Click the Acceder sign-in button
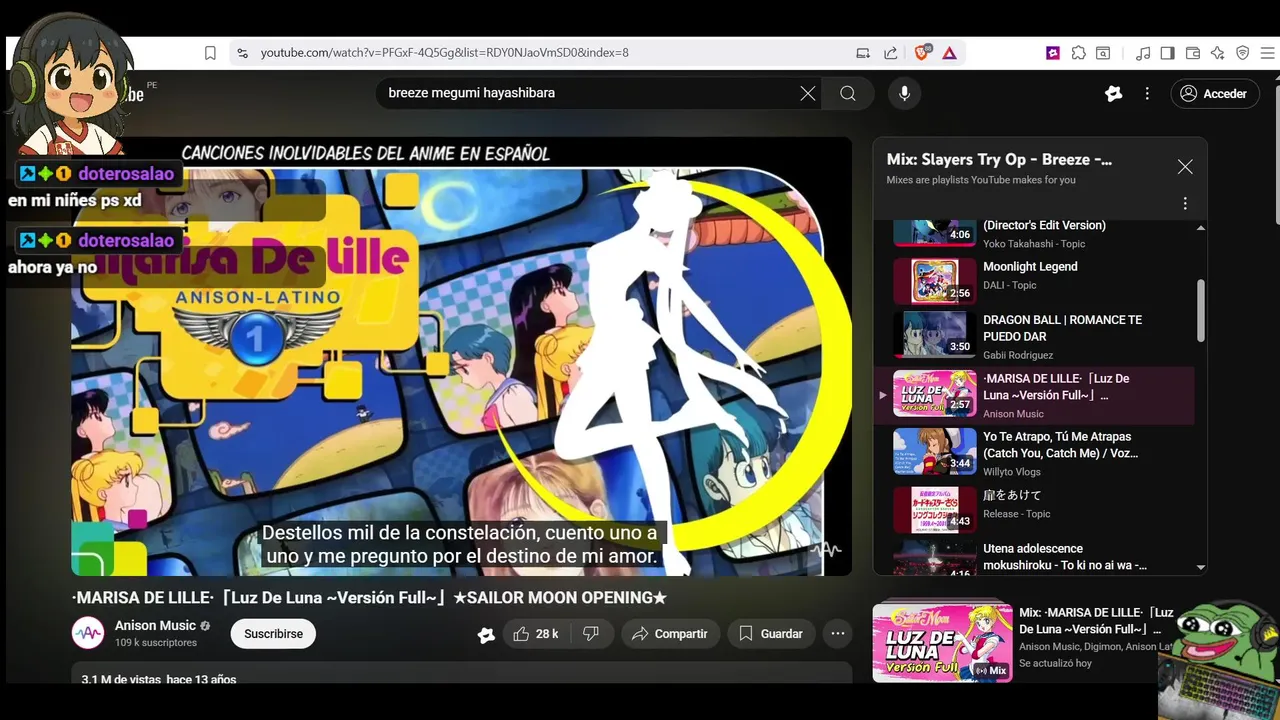This screenshot has width=1280, height=720. (x=1213, y=94)
